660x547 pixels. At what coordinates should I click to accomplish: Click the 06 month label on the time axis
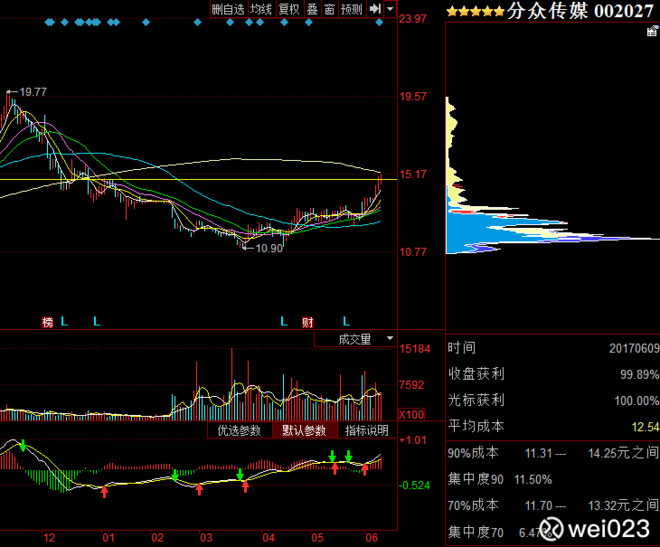pos(372,538)
